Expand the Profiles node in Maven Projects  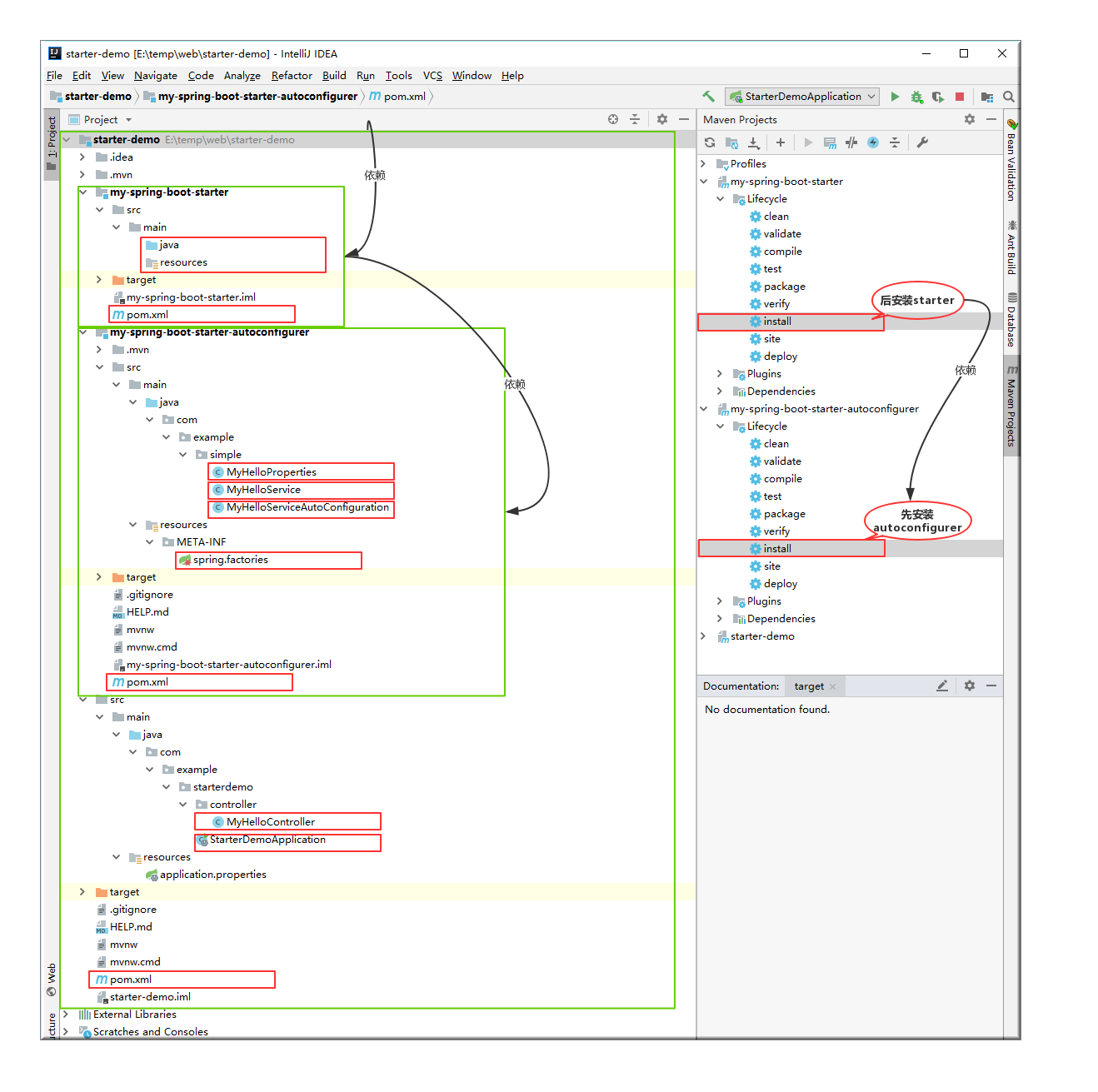[703, 164]
